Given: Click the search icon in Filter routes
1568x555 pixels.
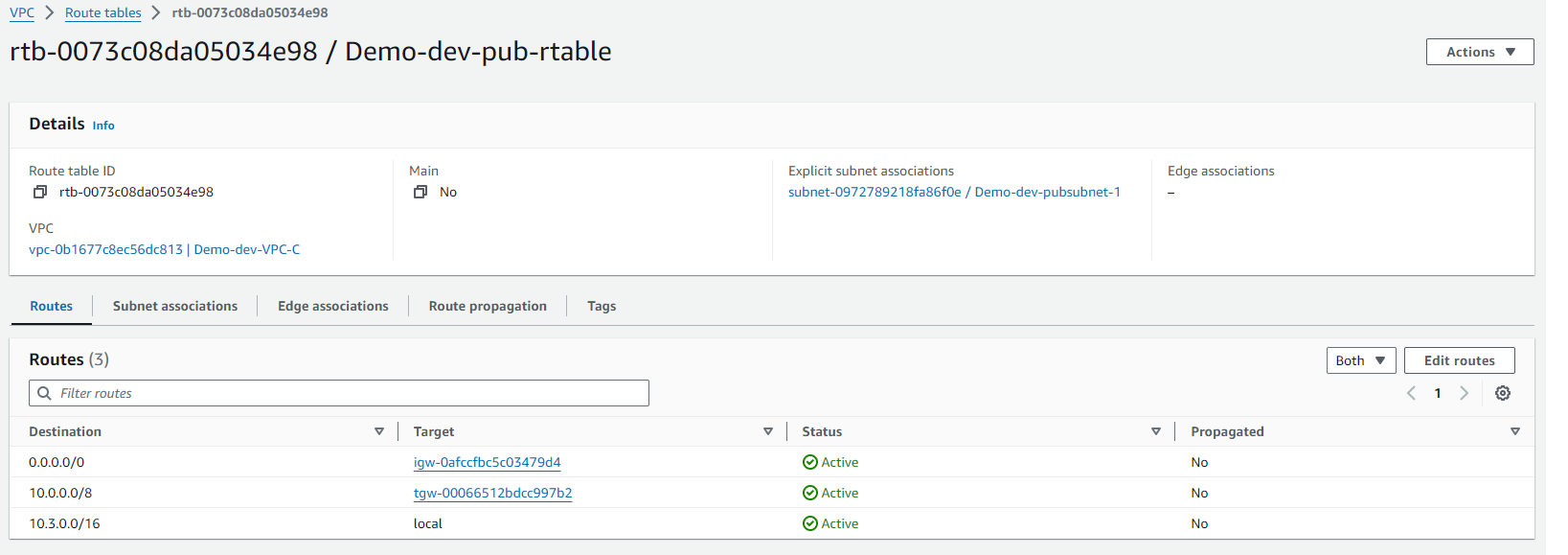Looking at the screenshot, I should point(44,393).
